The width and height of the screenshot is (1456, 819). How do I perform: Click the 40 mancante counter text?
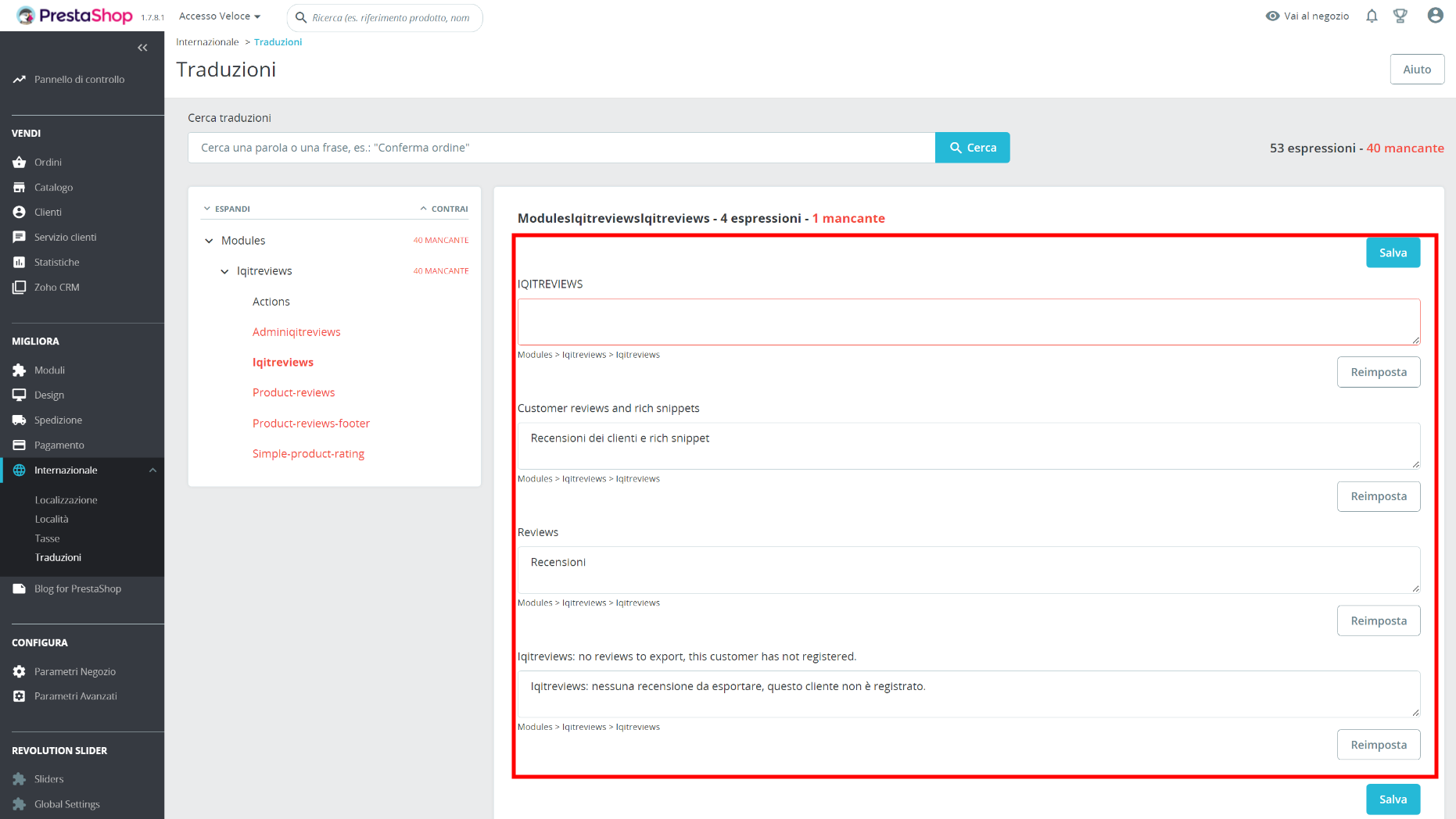click(1405, 148)
